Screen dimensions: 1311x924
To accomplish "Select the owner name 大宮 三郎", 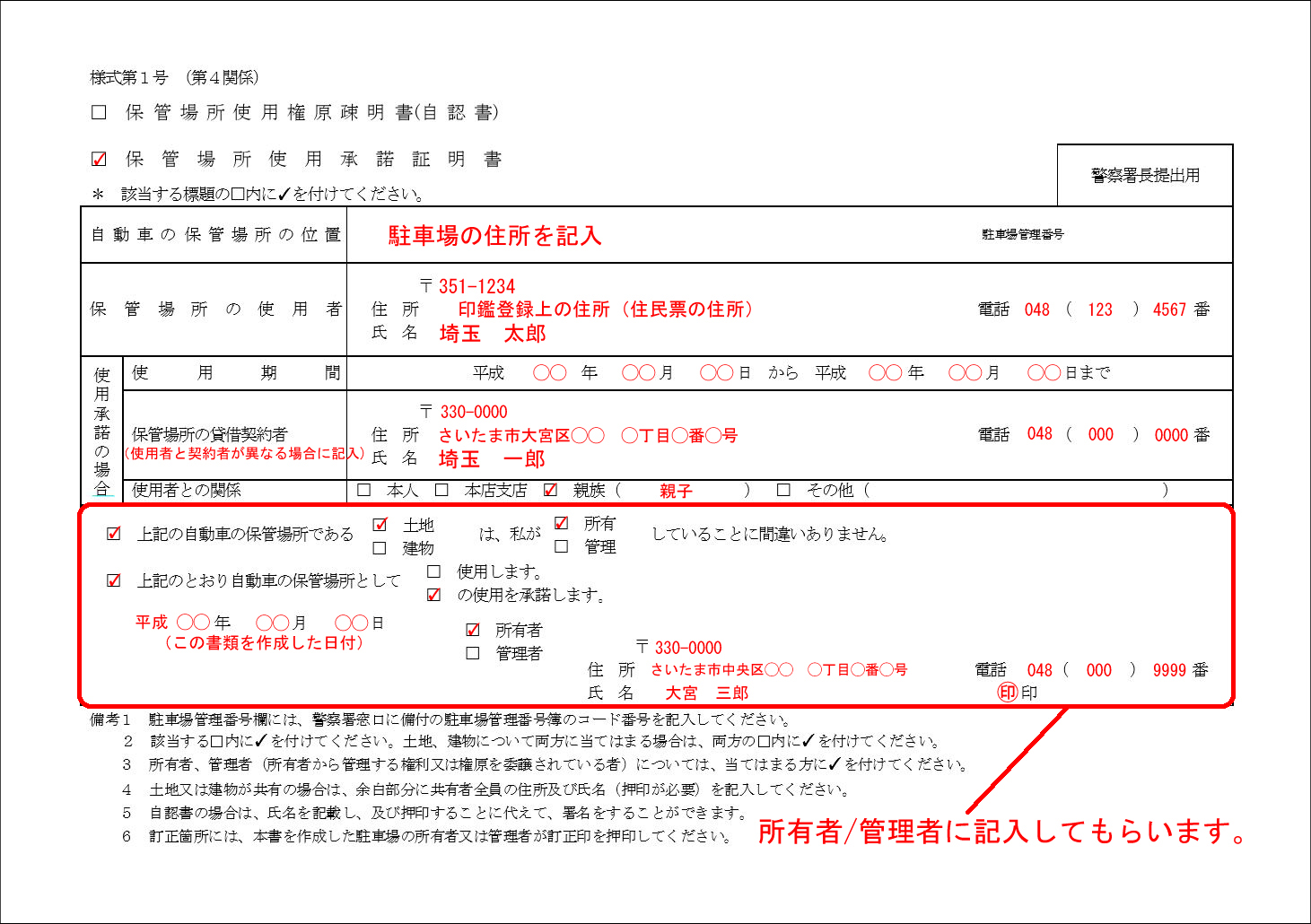I will [x=707, y=693].
